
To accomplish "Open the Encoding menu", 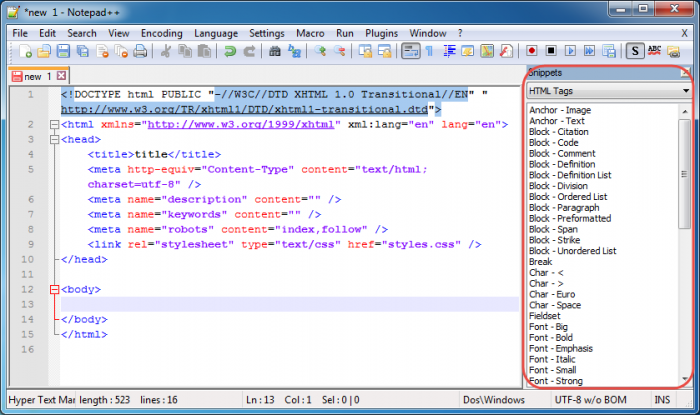I will pos(161,33).
